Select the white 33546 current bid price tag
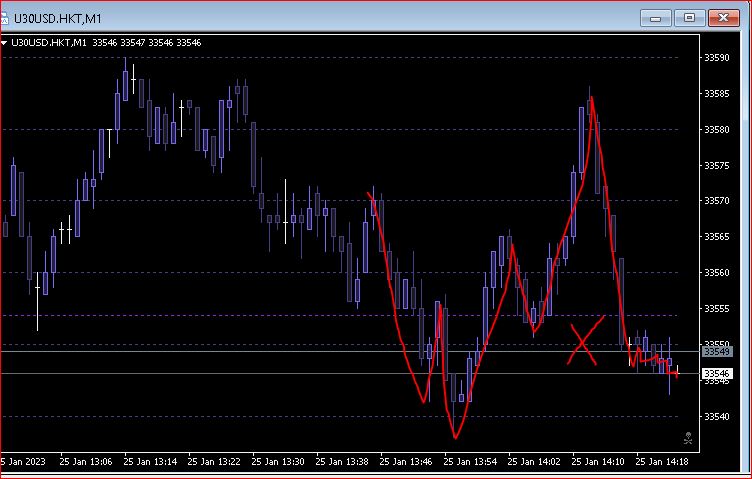This screenshot has width=752, height=479. tap(717, 373)
